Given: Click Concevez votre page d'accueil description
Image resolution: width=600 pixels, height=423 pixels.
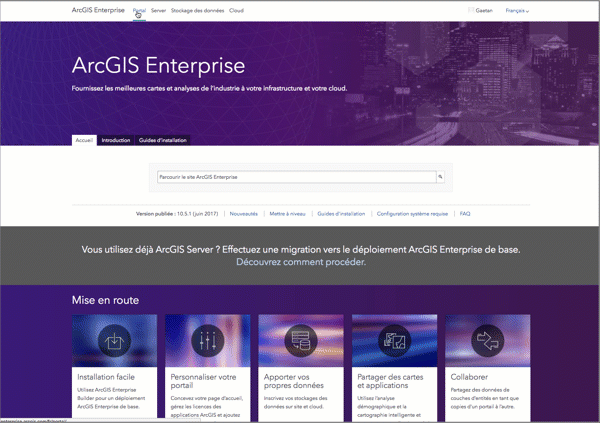Looking at the screenshot, I should point(207,407).
